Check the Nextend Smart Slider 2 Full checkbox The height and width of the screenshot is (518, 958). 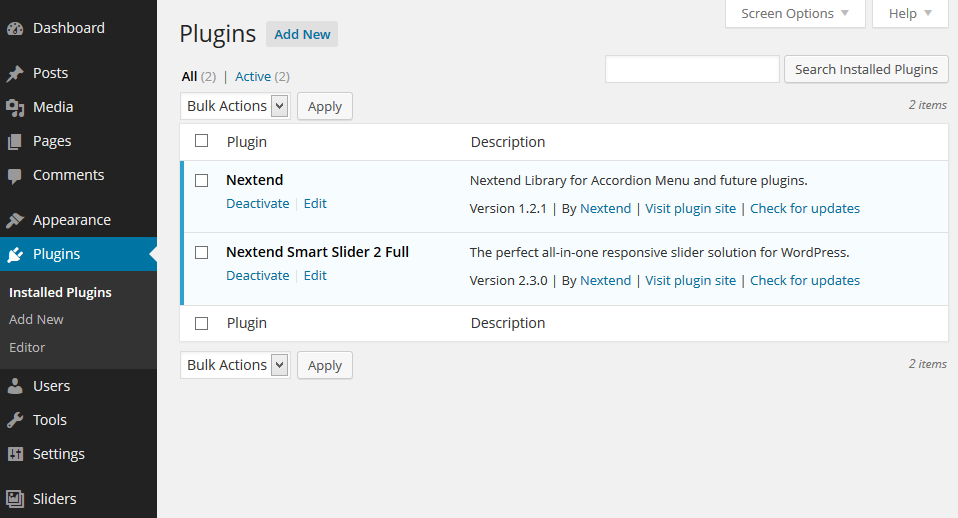(202, 253)
